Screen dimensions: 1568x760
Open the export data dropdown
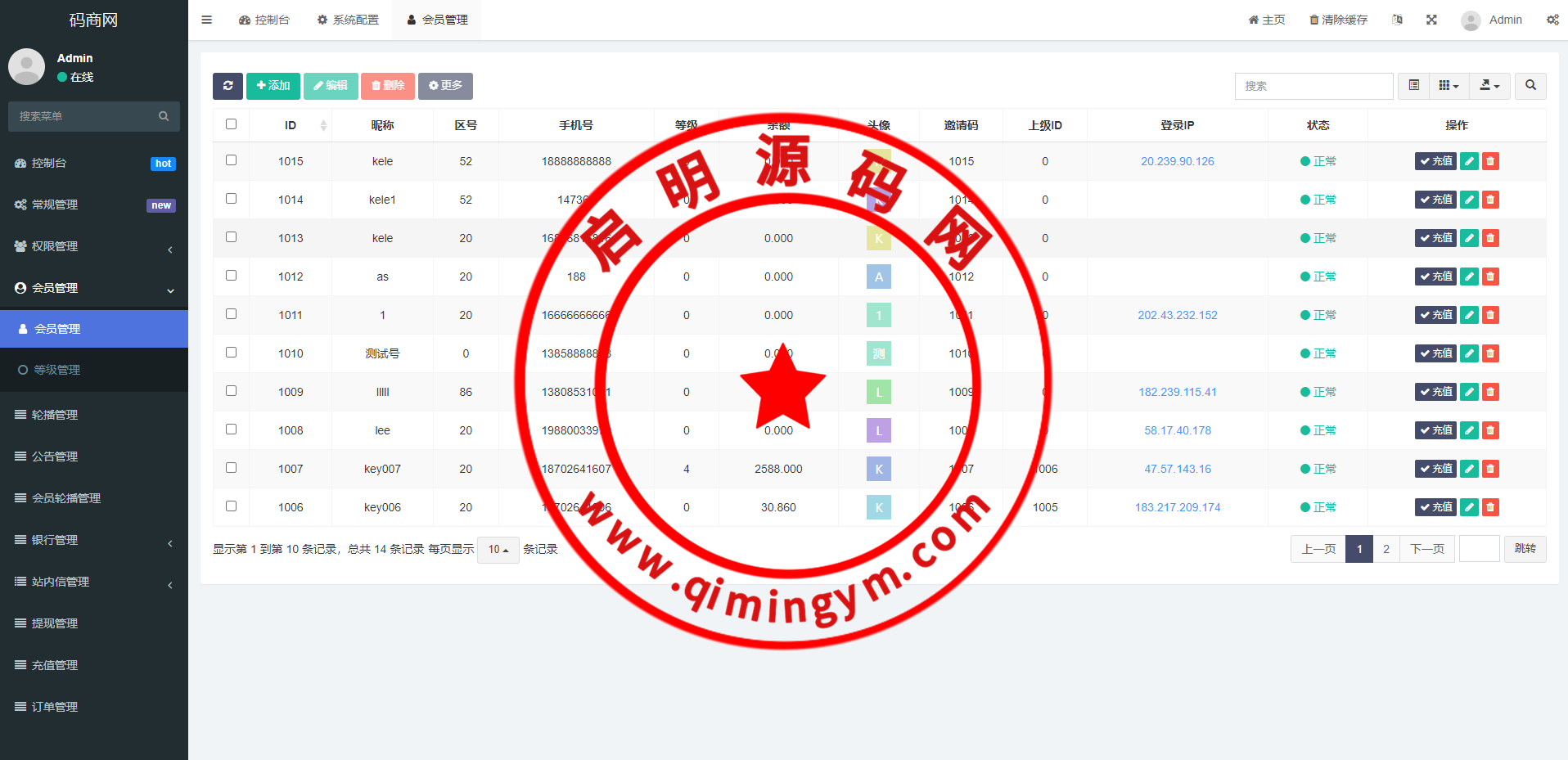(x=1489, y=86)
